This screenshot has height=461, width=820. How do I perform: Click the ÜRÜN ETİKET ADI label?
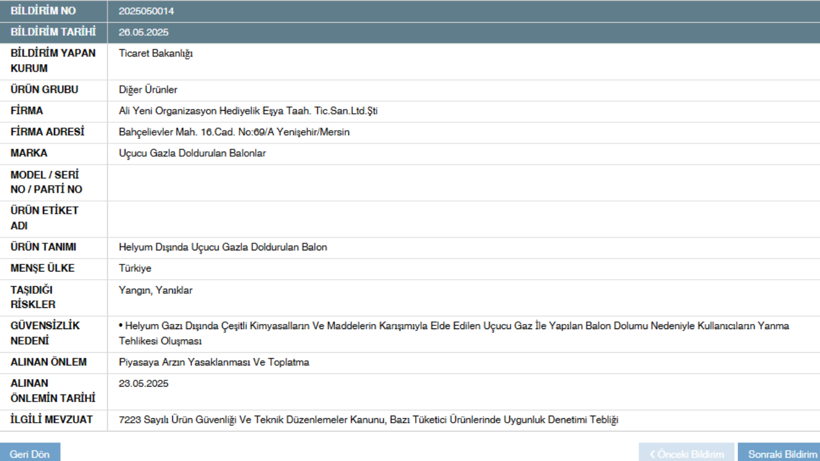click(x=44, y=218)
